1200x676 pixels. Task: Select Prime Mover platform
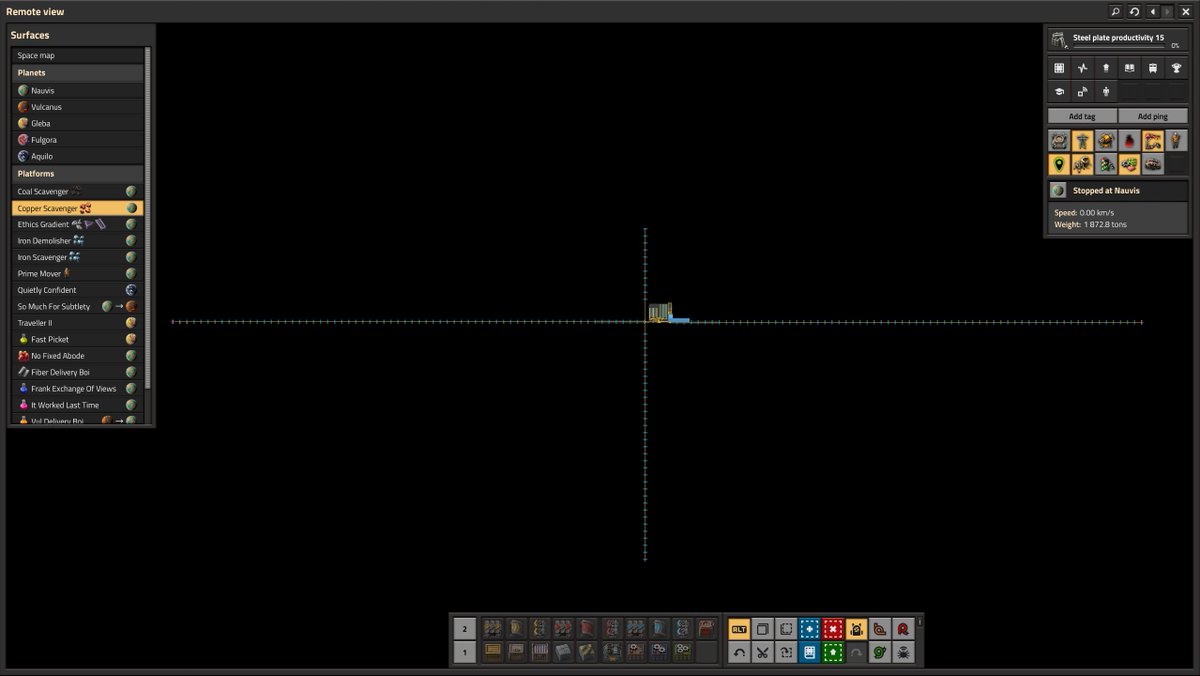(x=78, y=273)
